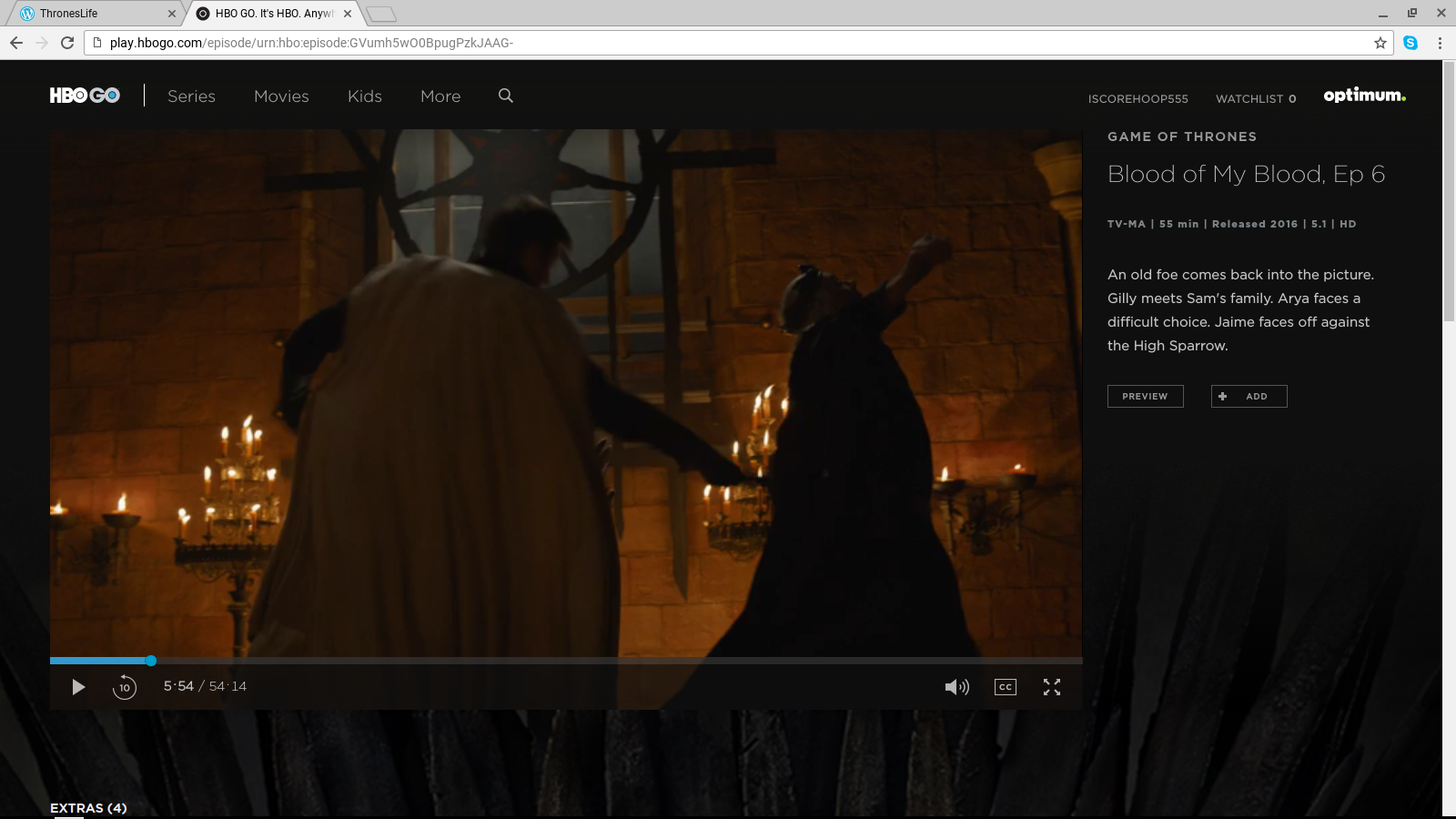Play the paused episode
Viewport: 1456px width, 819px height.
[x=78, y=687]
